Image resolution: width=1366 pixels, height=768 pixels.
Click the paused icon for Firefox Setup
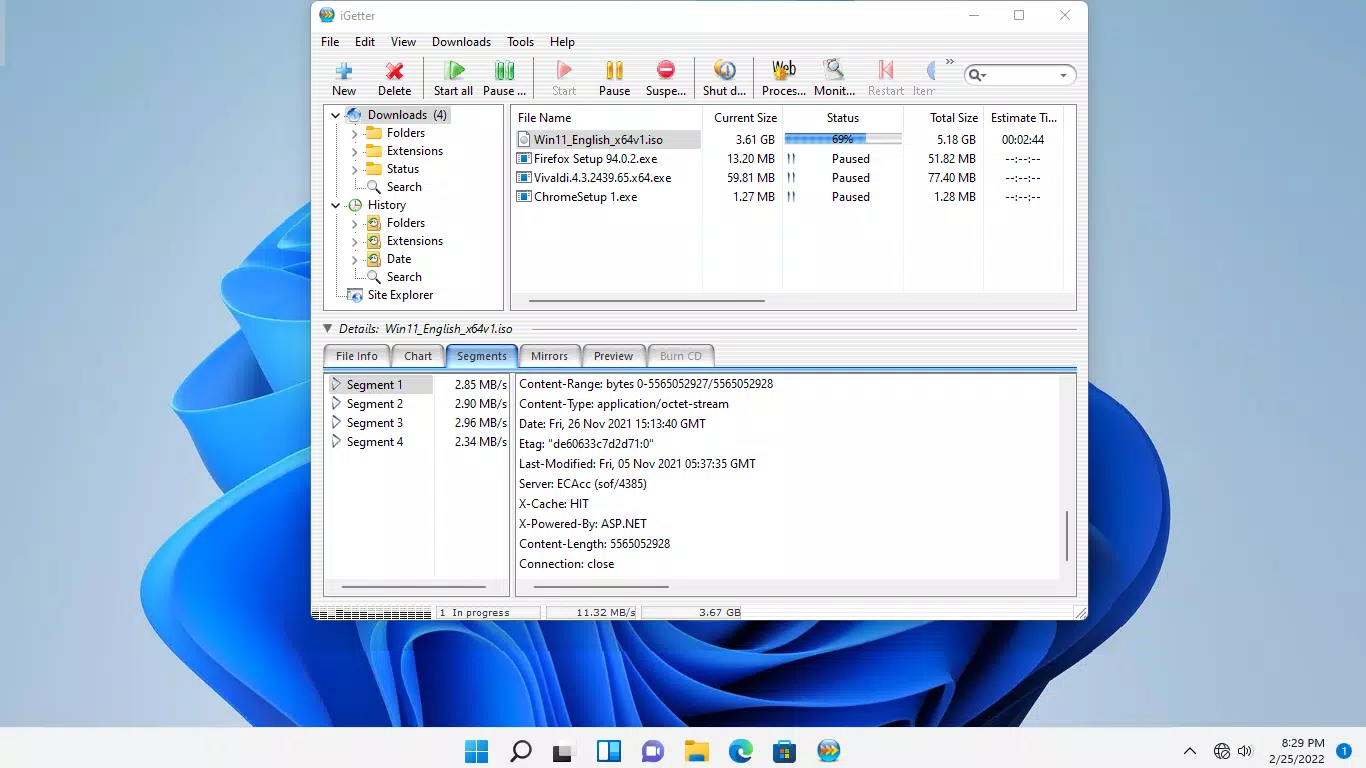tap(791, 159)
